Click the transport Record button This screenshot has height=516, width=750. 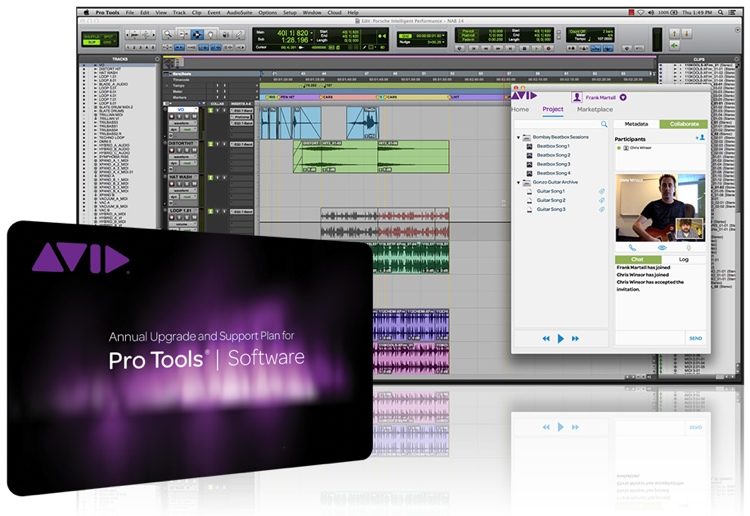[549, 48]
